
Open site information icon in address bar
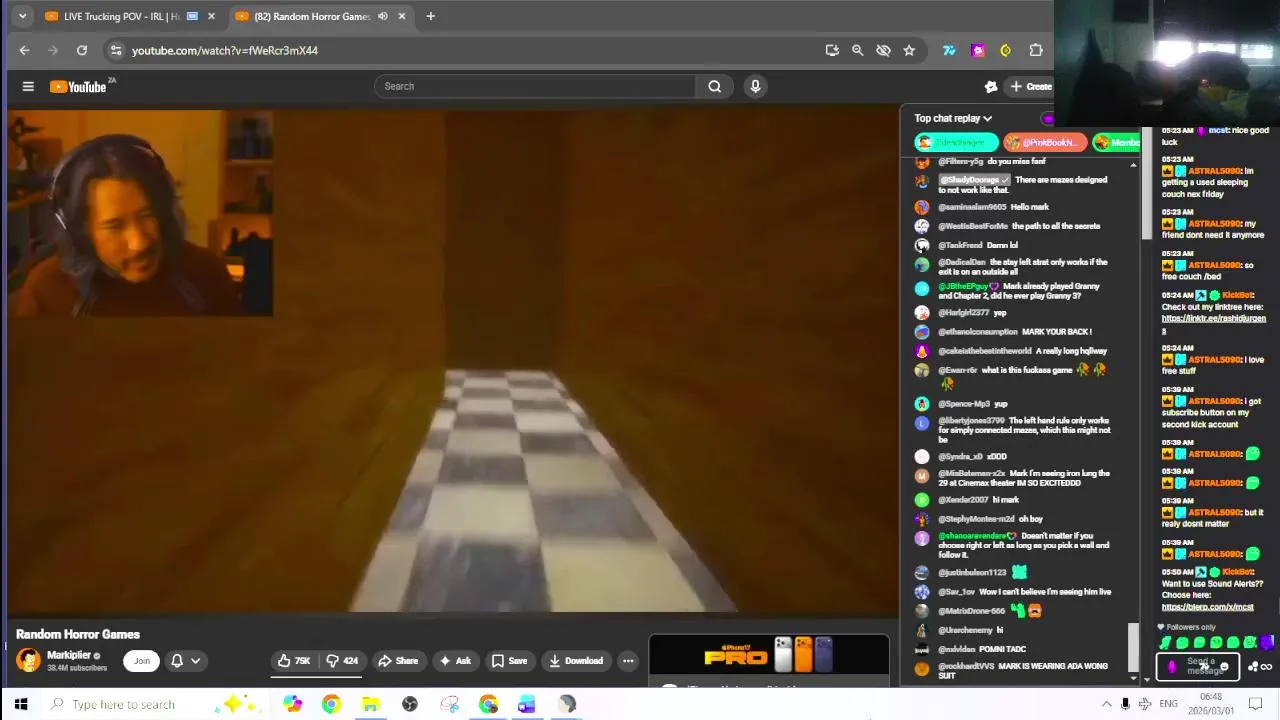click(x=116, y=50)
